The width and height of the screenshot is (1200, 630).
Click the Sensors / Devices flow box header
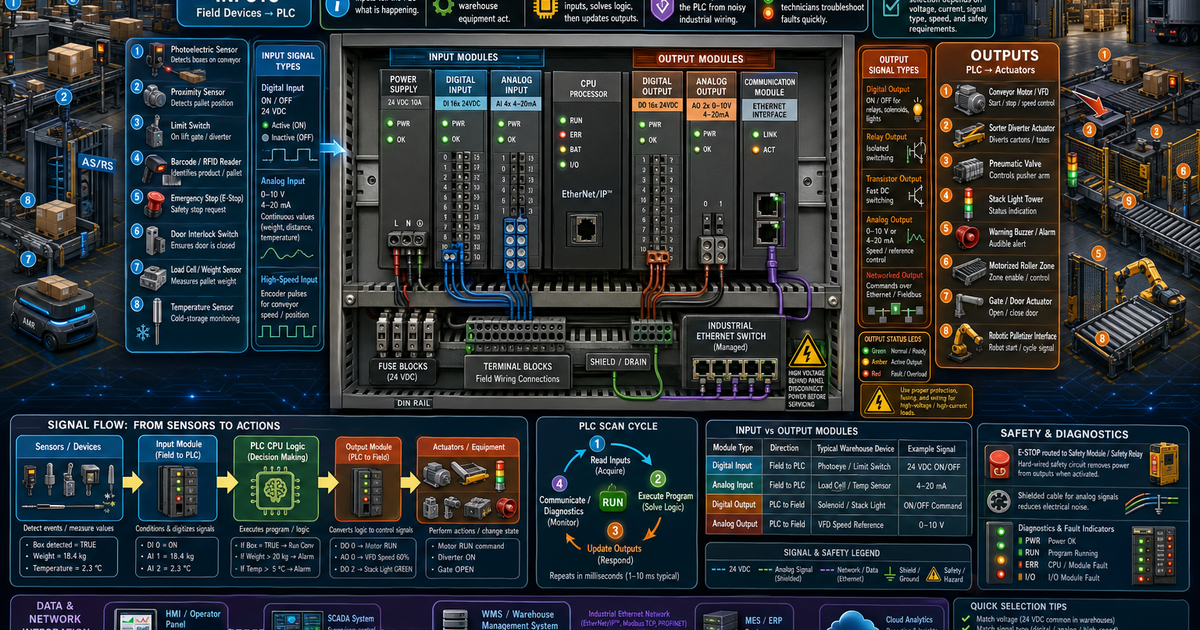coord(68,446)
